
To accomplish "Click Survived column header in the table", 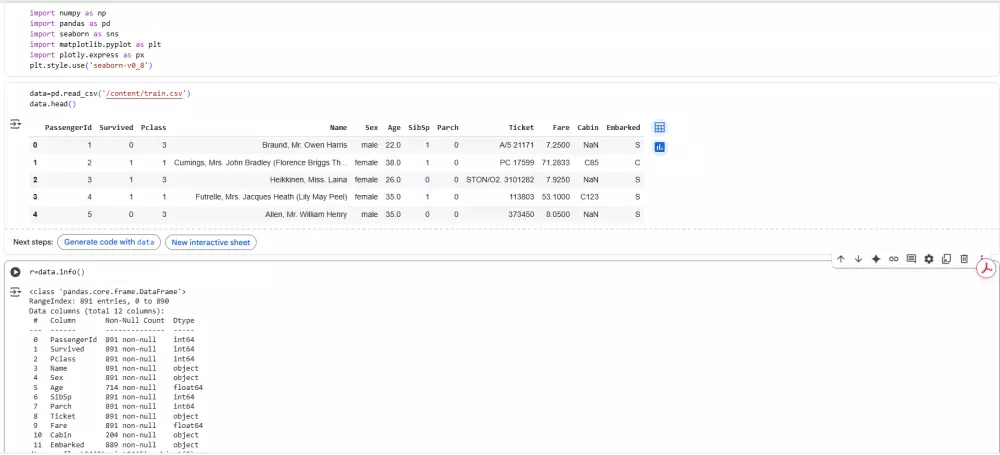I will tap(116, 128).
